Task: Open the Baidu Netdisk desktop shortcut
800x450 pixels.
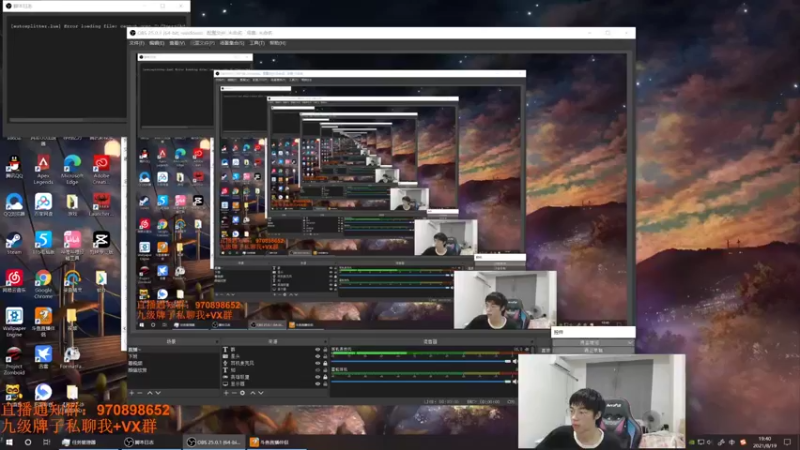Action: (43, 205)
